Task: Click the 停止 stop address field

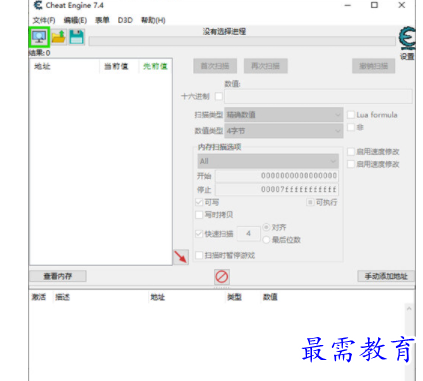Action: click(x=277, y=190)
